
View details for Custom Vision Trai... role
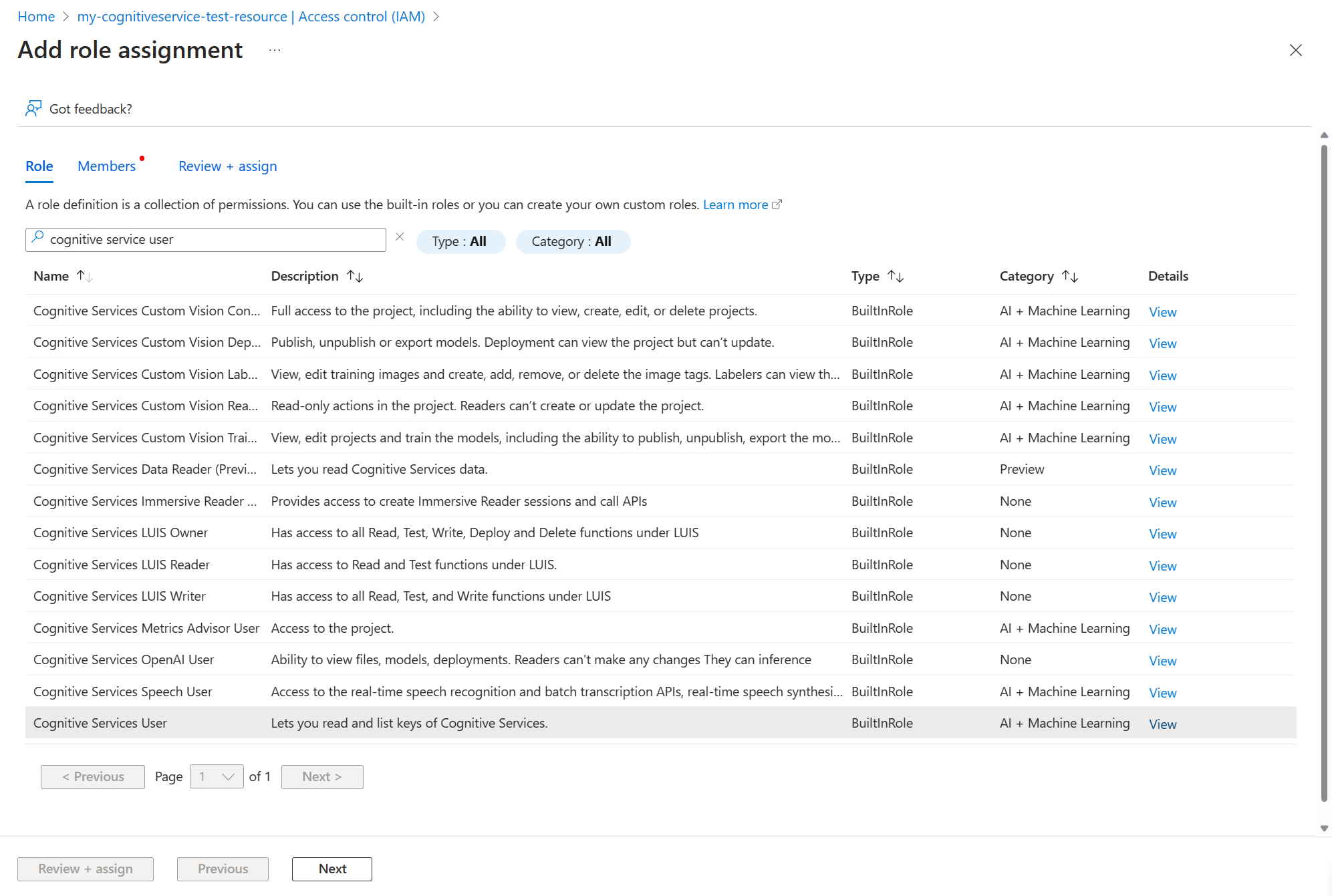click(x=1162, y=438)
